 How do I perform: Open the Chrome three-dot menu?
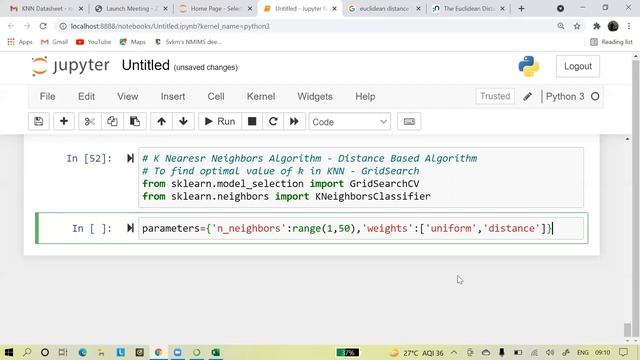pos(629,26)
